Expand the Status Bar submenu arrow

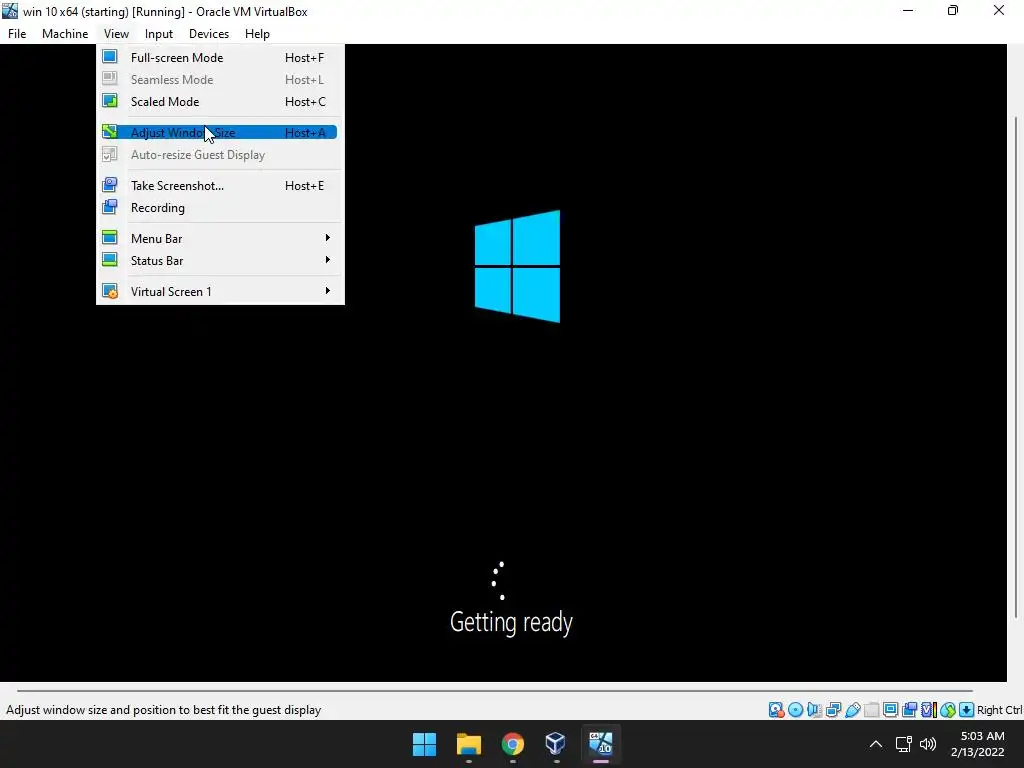click(x=328, y=260)
